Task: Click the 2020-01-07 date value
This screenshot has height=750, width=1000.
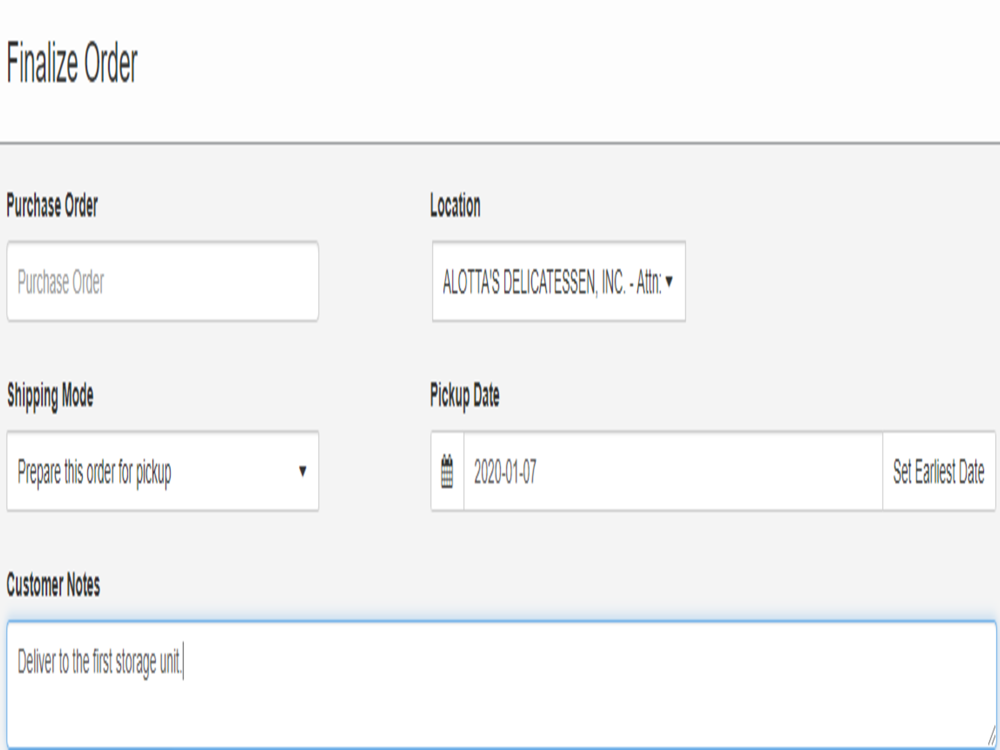Action: pyautogui.click(x=505, y=472)
